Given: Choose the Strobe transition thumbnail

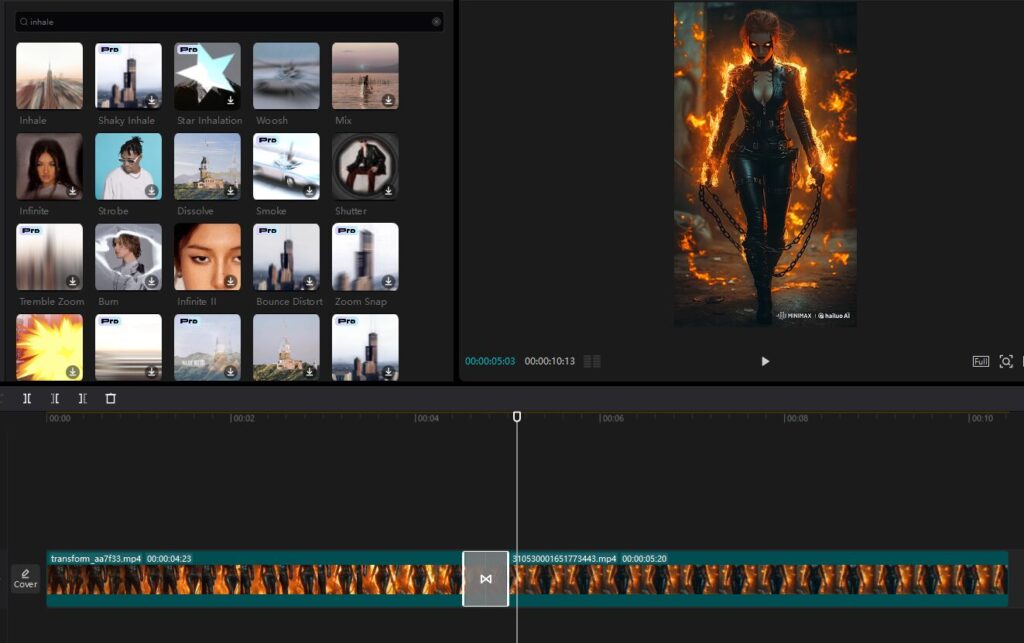Looking at the screenshot, I should 129,166.
